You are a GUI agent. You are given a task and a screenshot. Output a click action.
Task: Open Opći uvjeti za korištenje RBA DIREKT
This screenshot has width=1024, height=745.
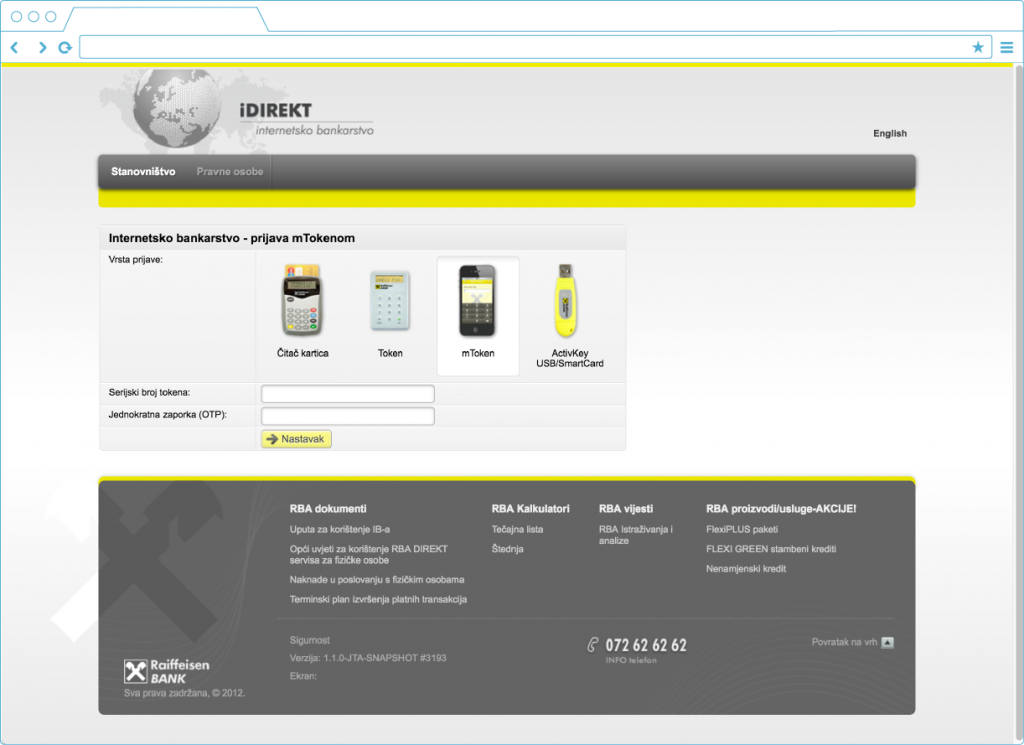369,554
